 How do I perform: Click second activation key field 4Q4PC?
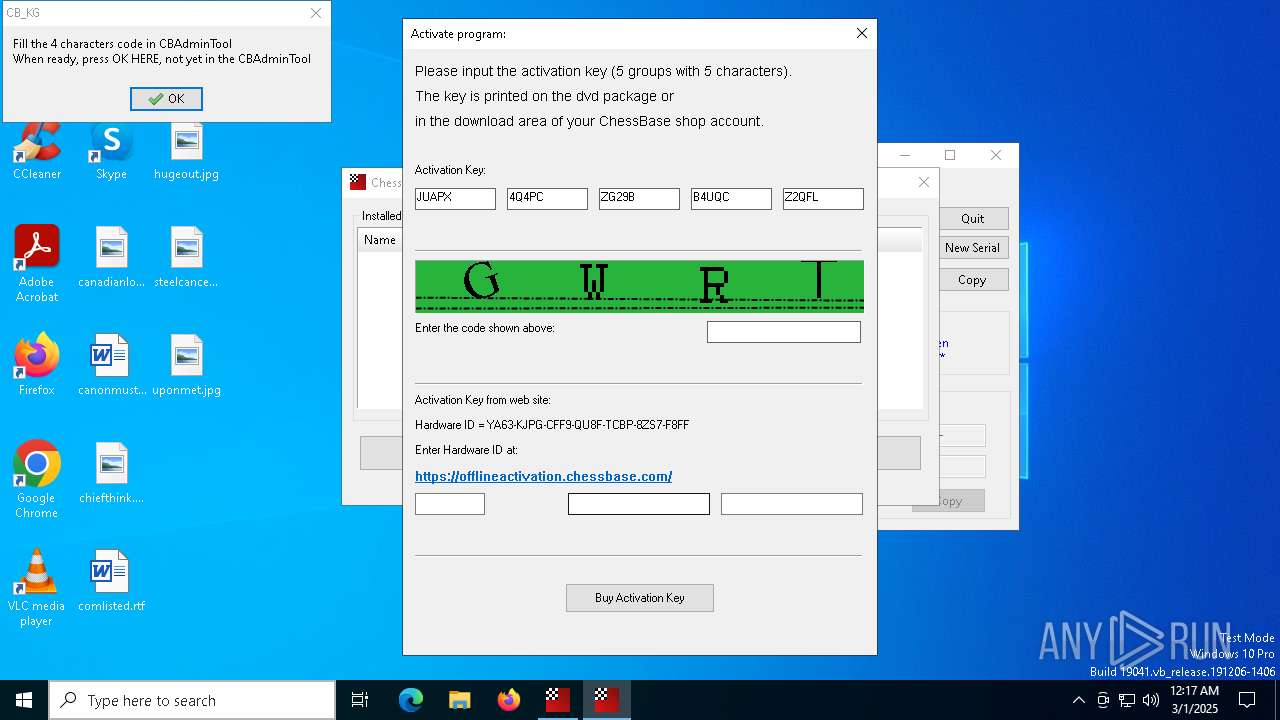click(547, 199)
